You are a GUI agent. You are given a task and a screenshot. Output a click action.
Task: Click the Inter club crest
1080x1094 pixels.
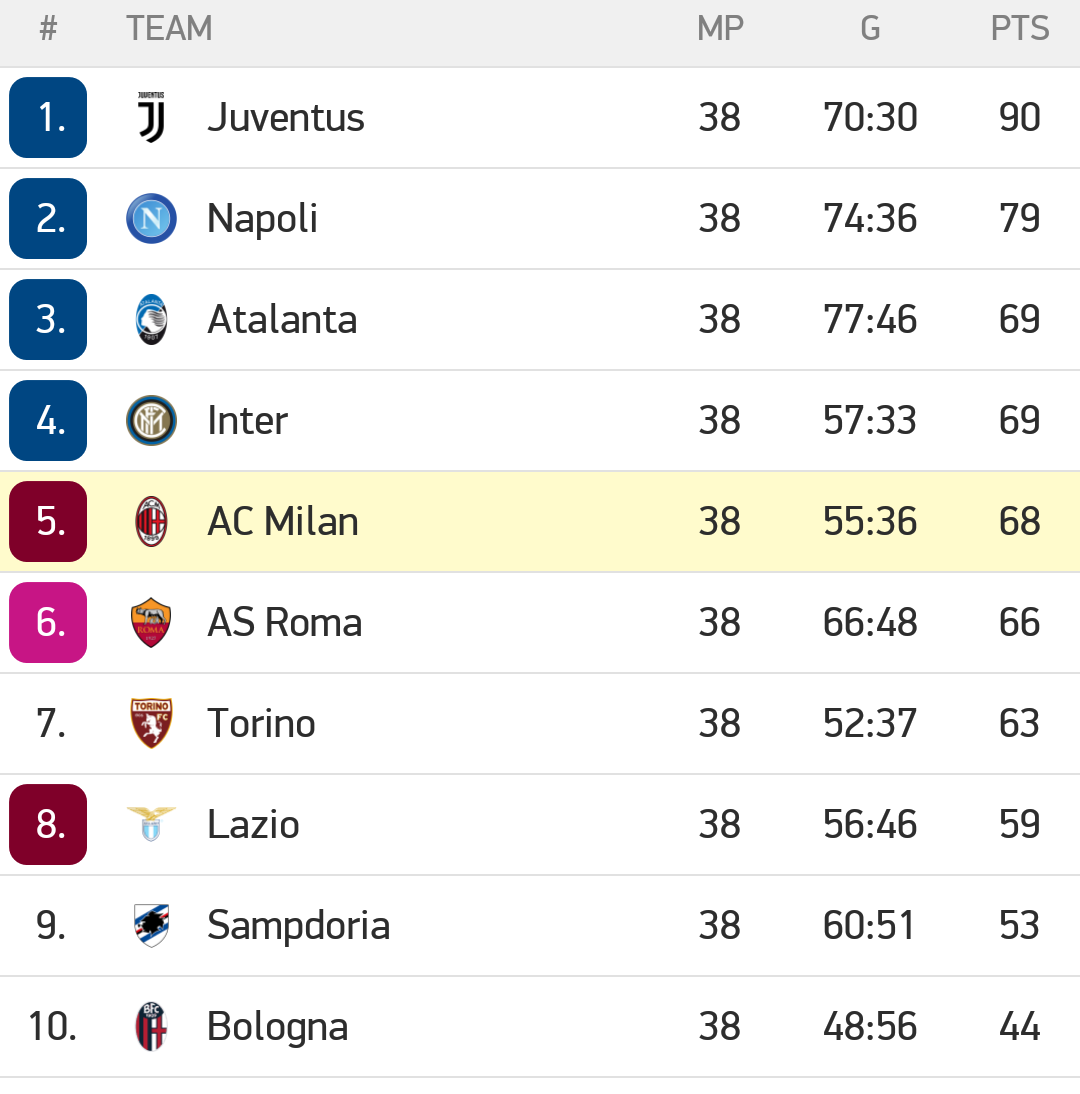[x=151, y=421]
